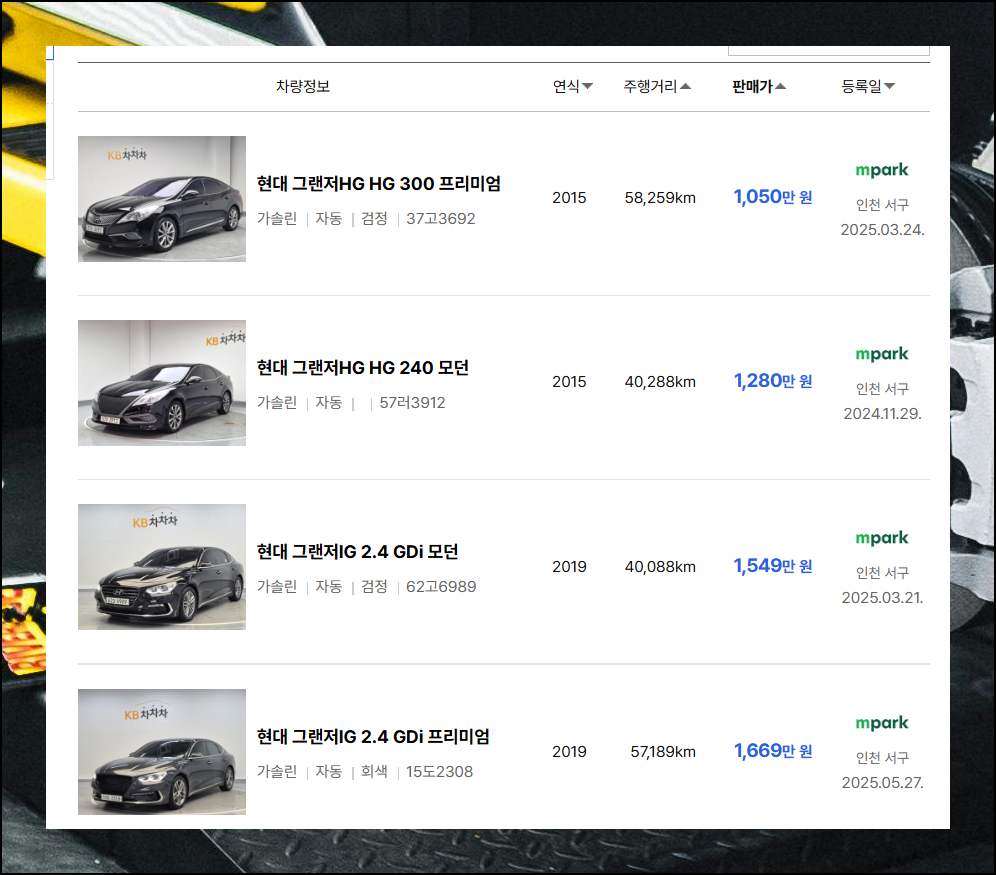996x875 pixels.
Task: Open thumbnail of 그랜저IG 2.4 GDi 프리미엄
Action: point(162,752)
